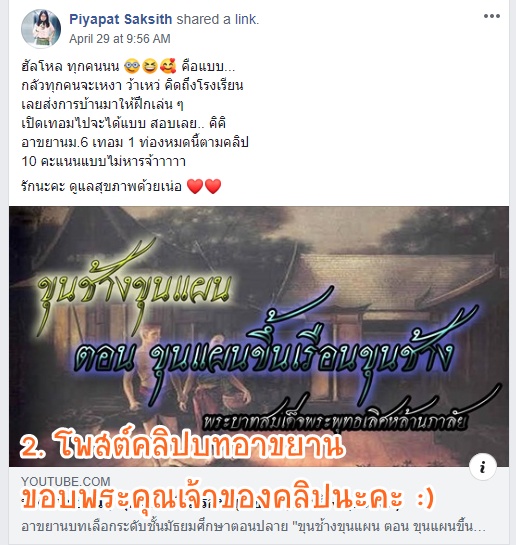The image size is (516, 545).
Task: Click the smiling face with hearts emoji
Action: pyautogui.click(x=168, y=66)
